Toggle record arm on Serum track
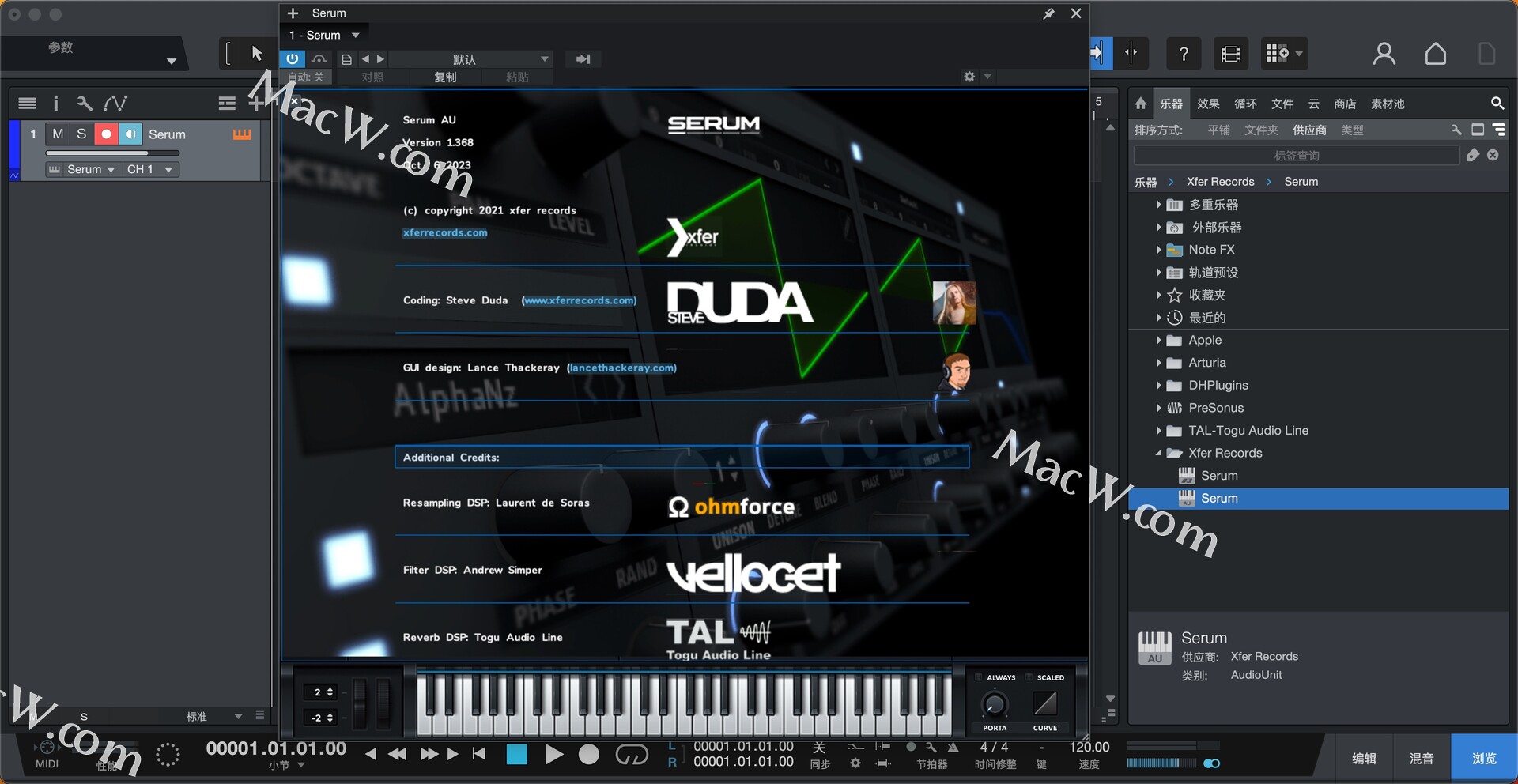Image resolution: width=1518 pixels, height=784 pixels. [106, 134]
